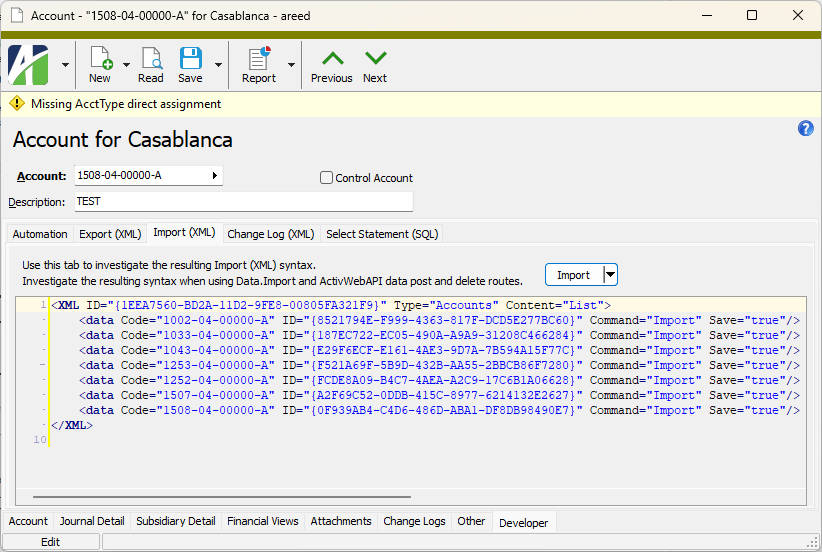Screen dimensions: 822x552
Task: Select the Developer bottom tab
Action: click(524, 523)
